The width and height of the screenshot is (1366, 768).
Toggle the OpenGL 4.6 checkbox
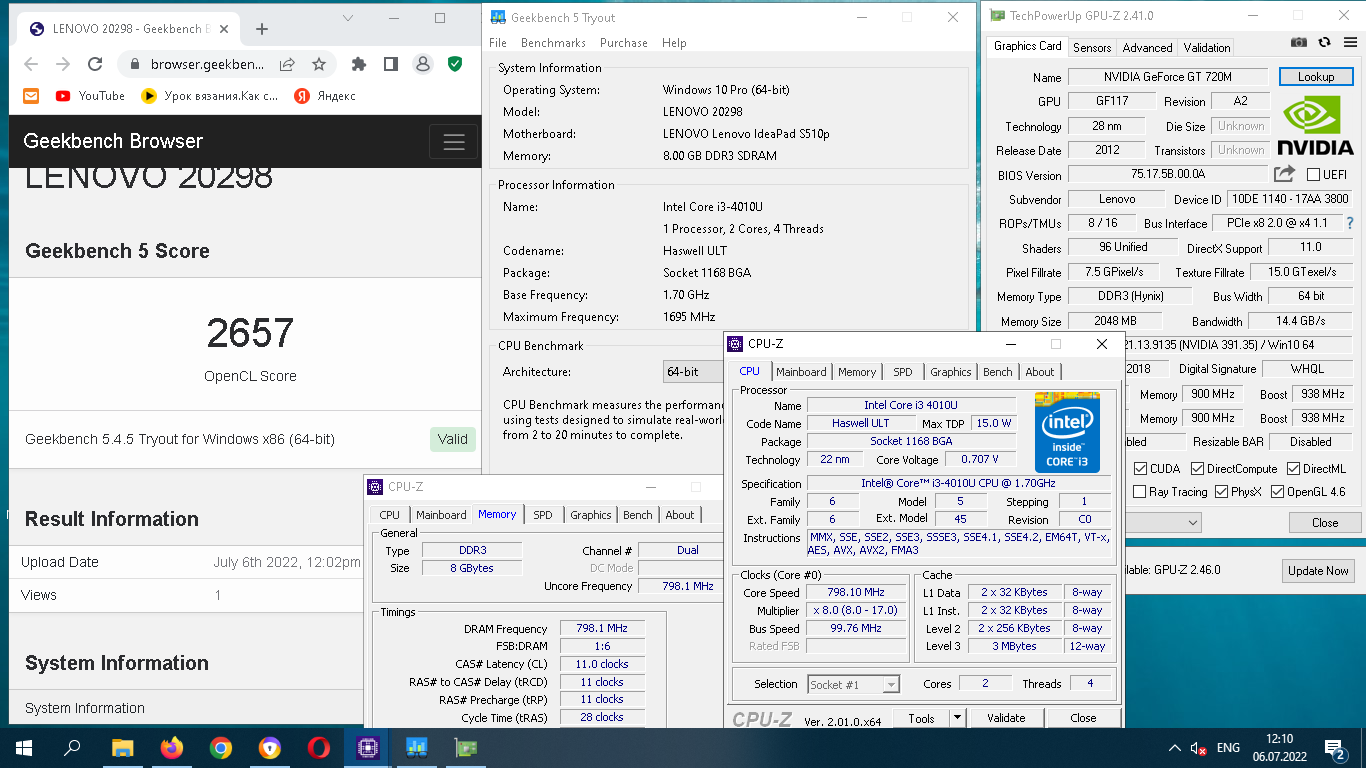pyautogui.click(x=1277, y=491)
